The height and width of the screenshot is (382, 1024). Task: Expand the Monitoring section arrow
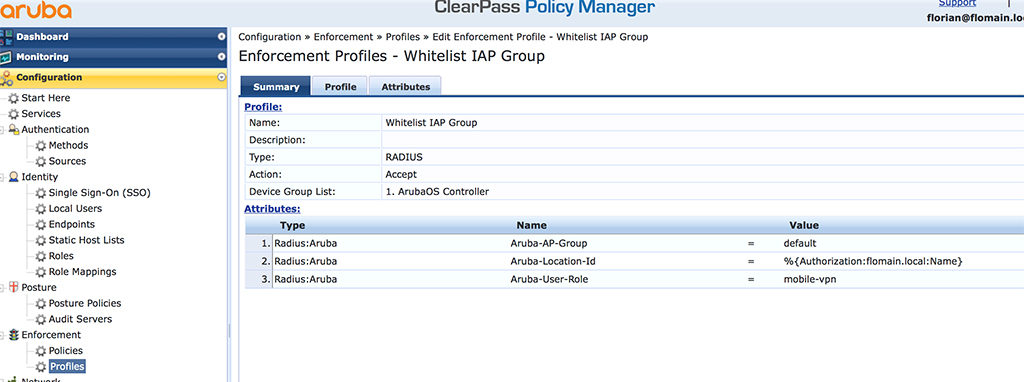coord(221,57)
